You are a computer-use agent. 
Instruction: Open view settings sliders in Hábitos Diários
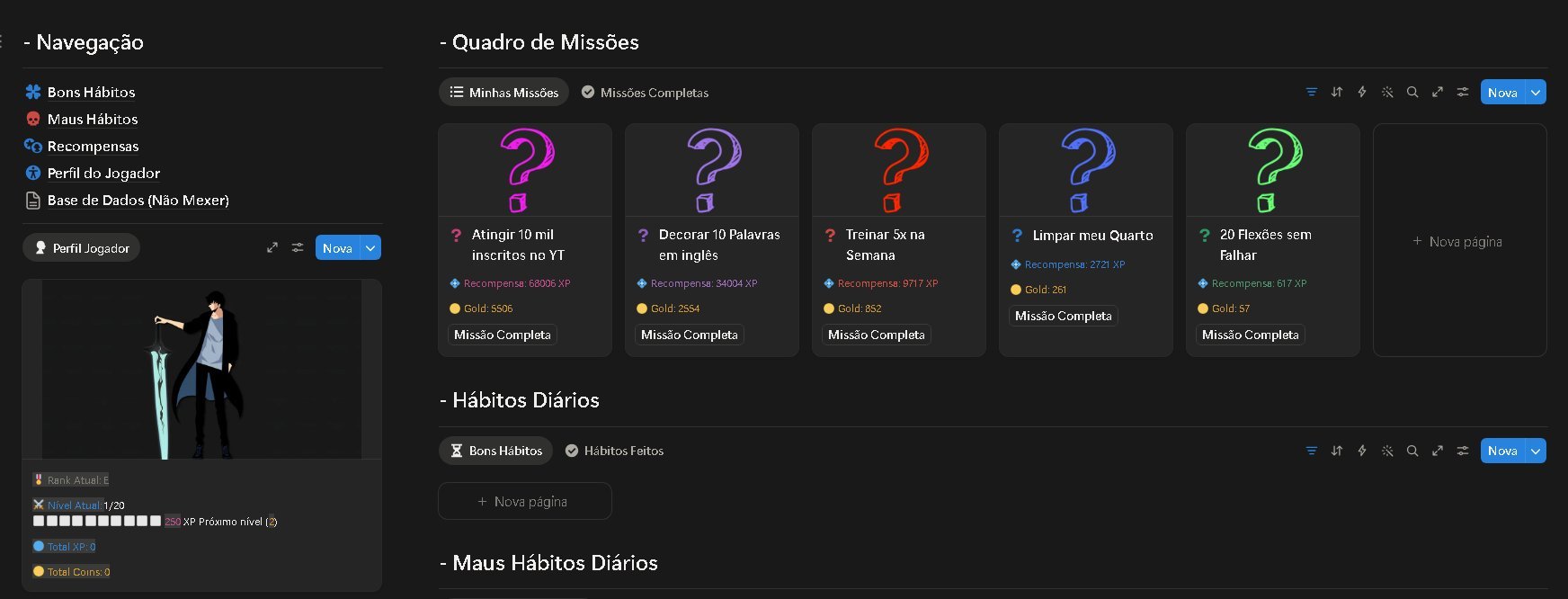1463,451
